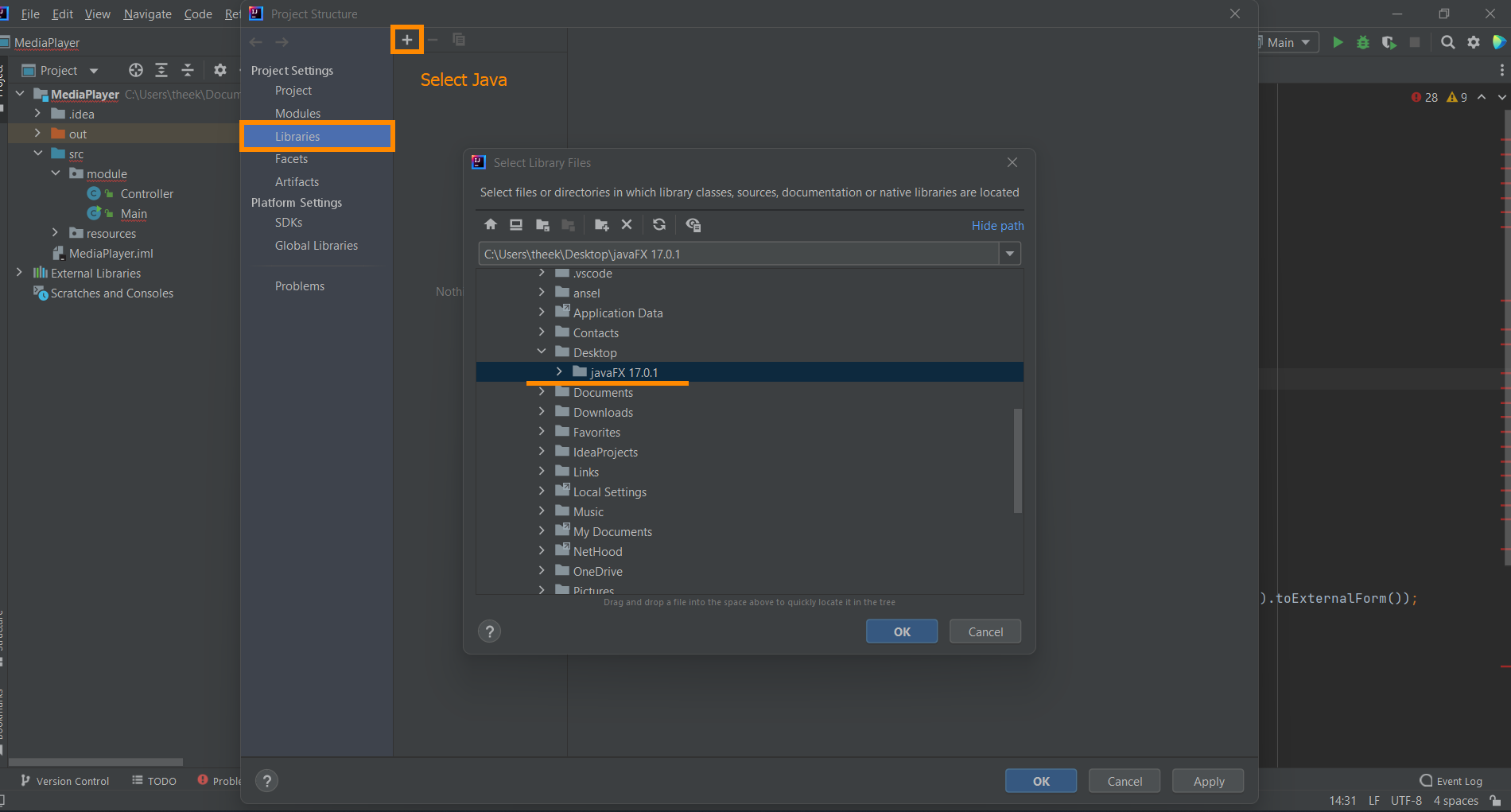Select Facets in Project Settings

click(x=291, y=159)
